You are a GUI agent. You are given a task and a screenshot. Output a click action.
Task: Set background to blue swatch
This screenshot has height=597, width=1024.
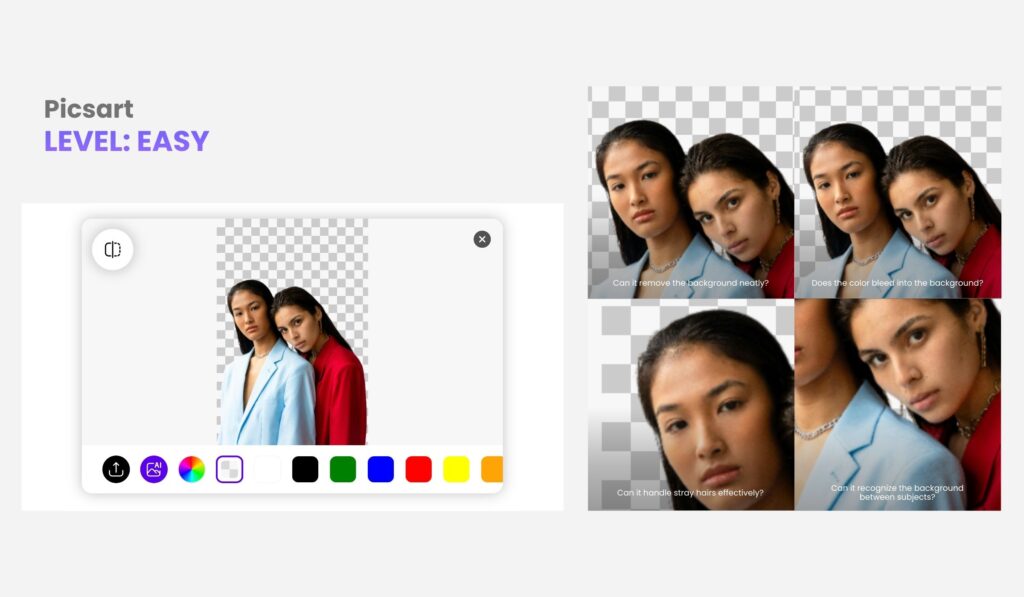[381, 468]
